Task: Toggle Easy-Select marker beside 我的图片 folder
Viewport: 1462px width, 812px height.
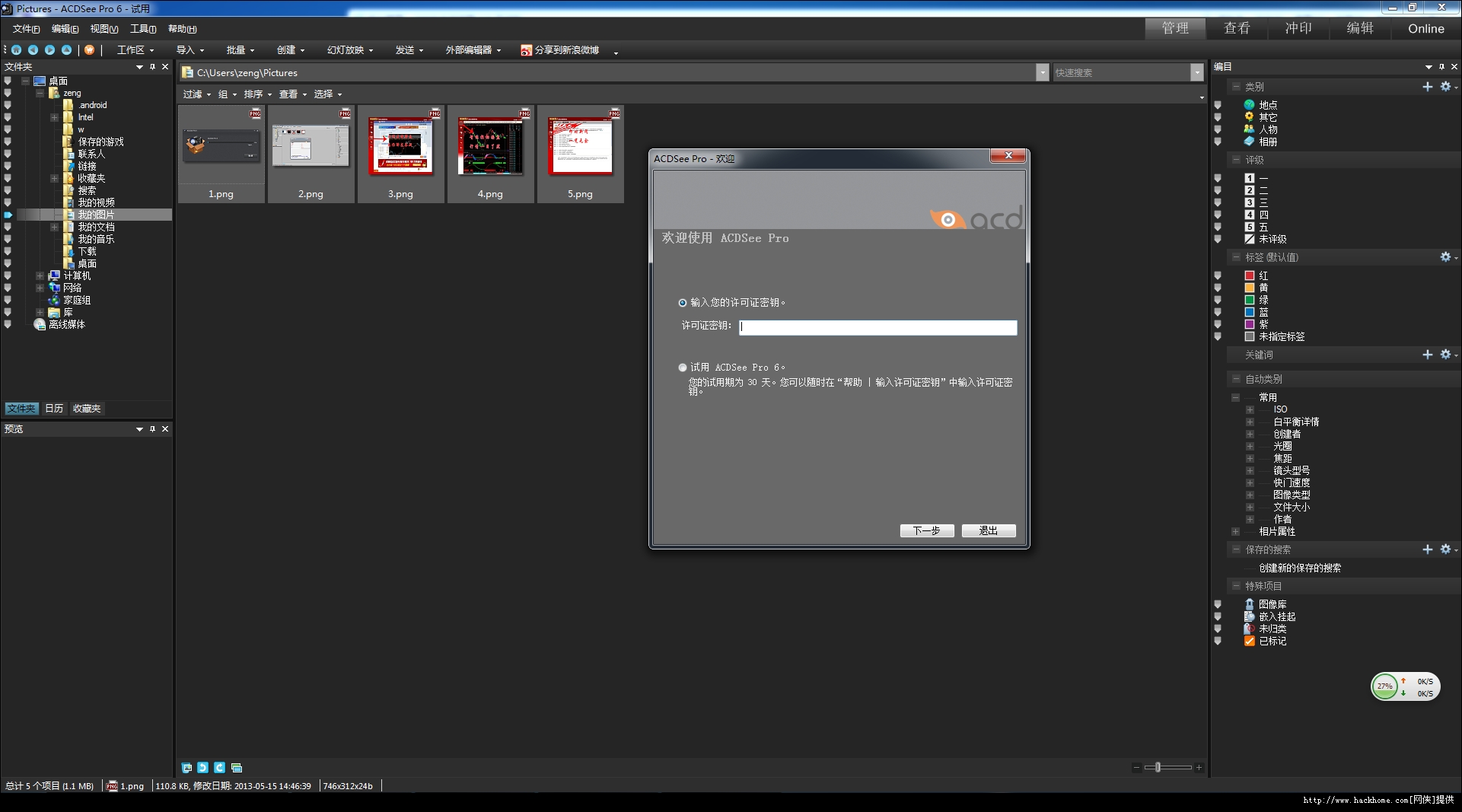Action: pyautogui.click(x=8, y=215)
